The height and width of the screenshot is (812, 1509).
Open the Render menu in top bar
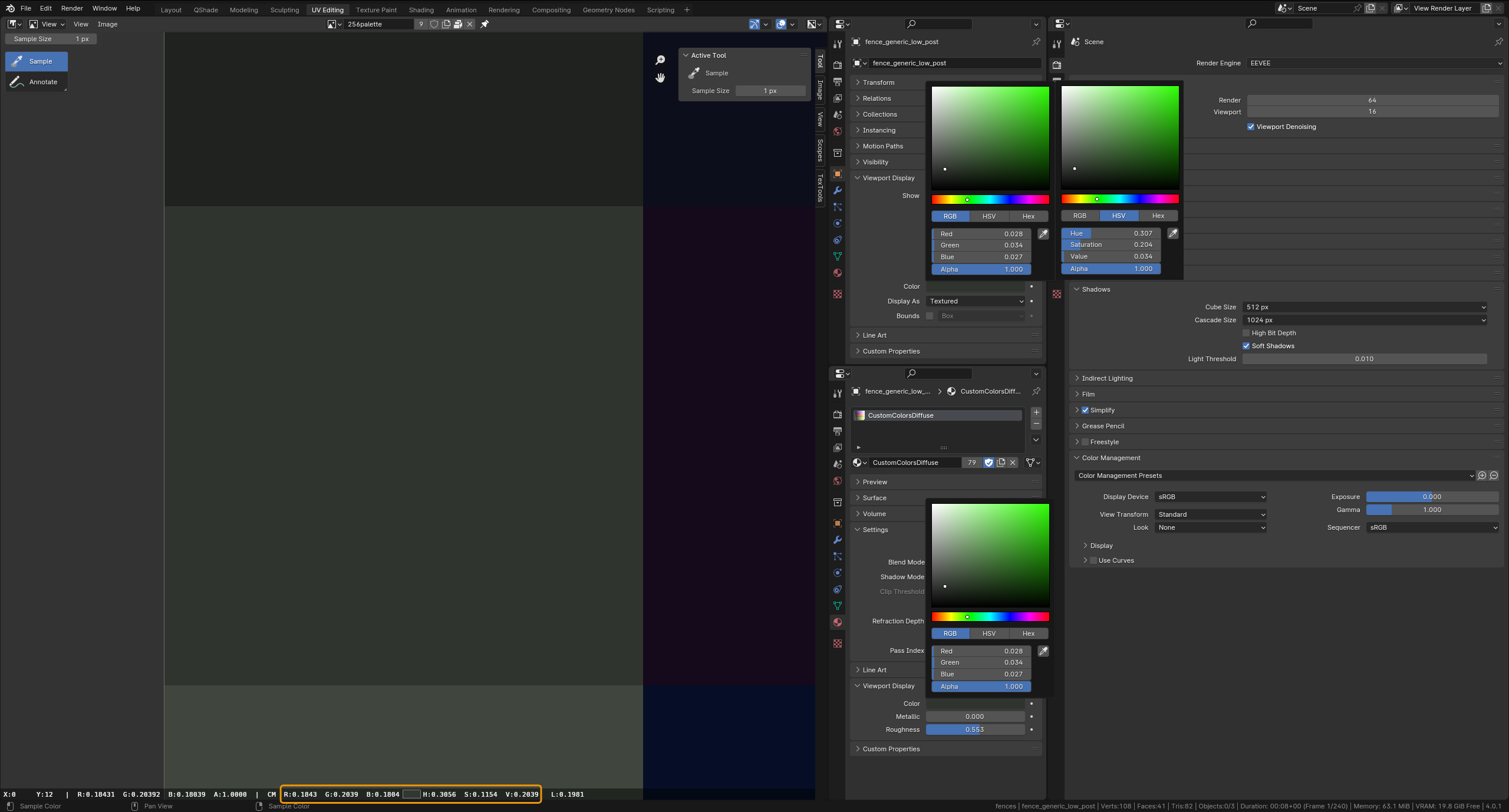[x=72, y=8]
